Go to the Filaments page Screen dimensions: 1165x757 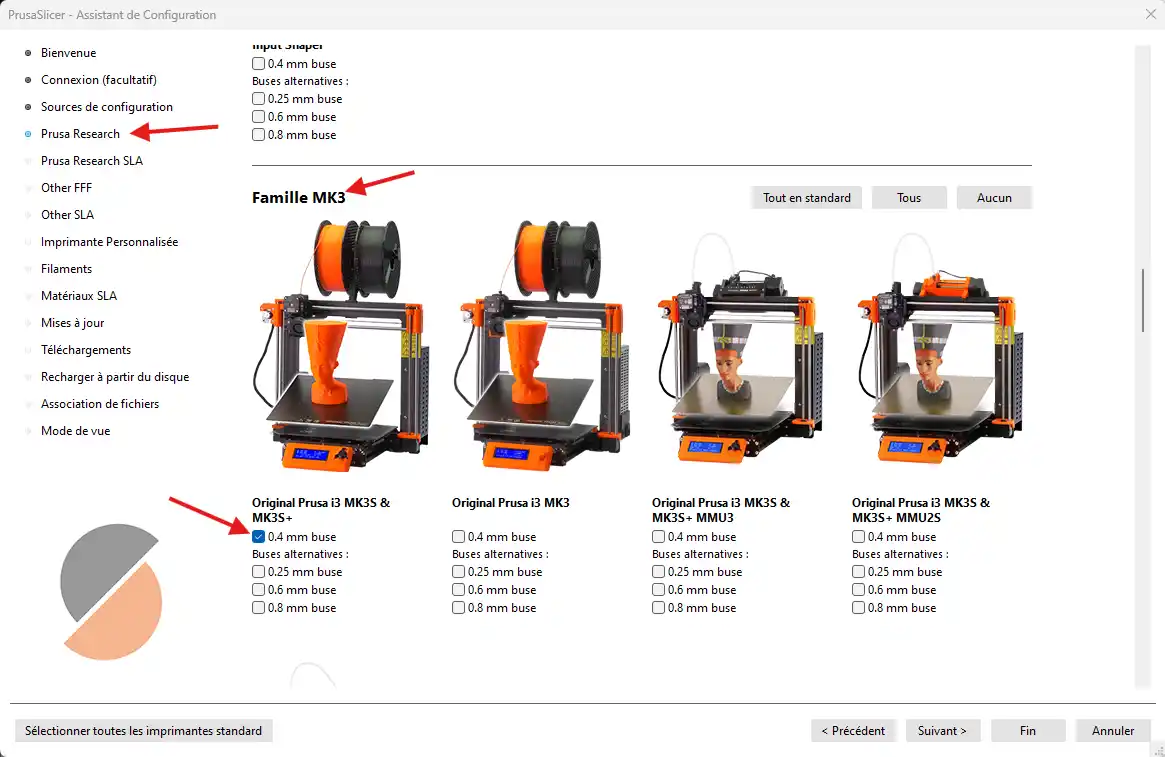pos(66,269)
